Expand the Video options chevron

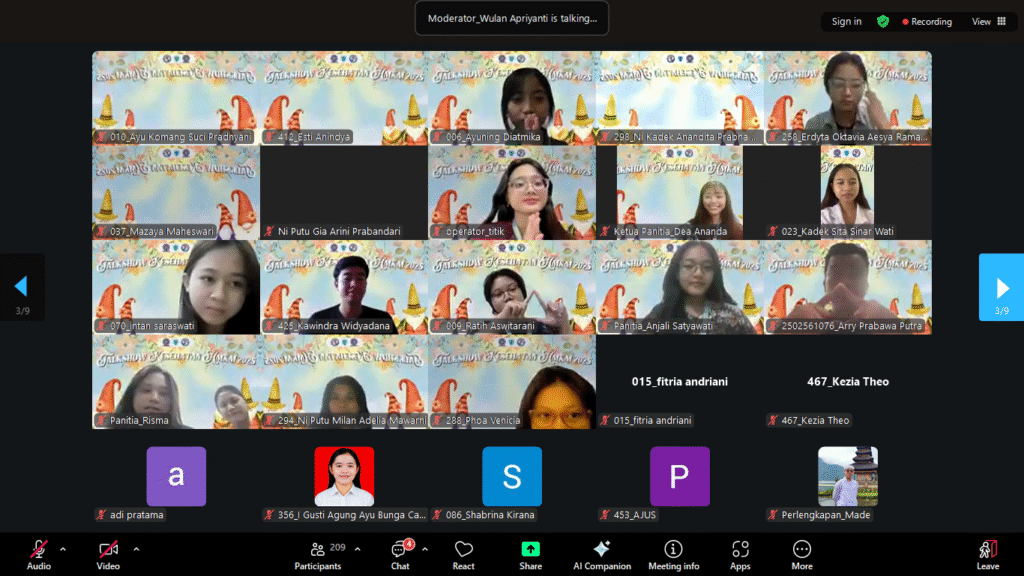135,548
